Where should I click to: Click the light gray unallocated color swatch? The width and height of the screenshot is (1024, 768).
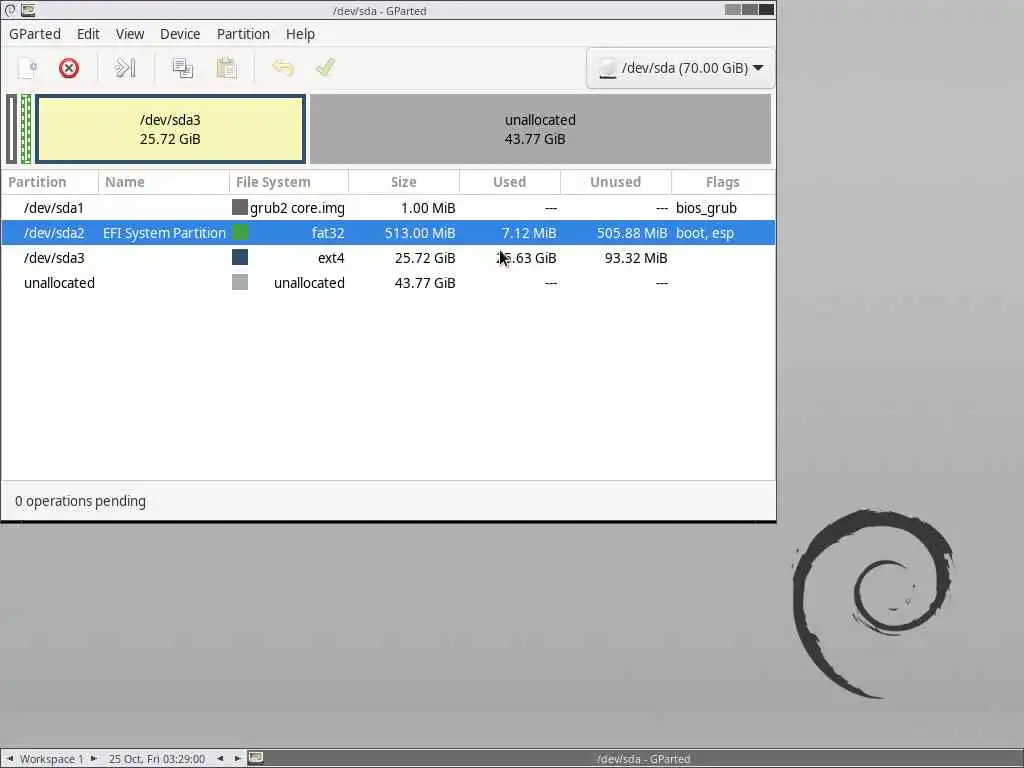tap(240, 282)
